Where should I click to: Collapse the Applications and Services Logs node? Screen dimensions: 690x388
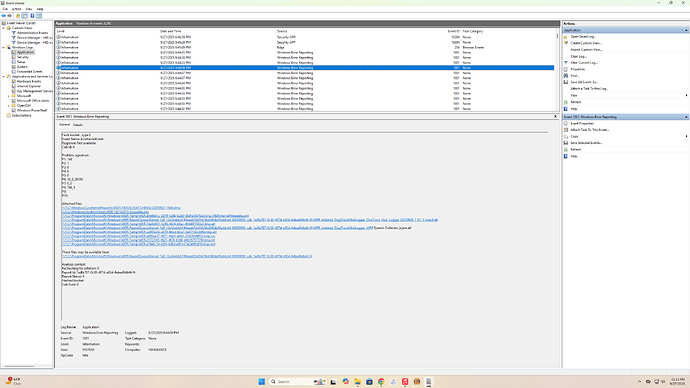point(4,77)
